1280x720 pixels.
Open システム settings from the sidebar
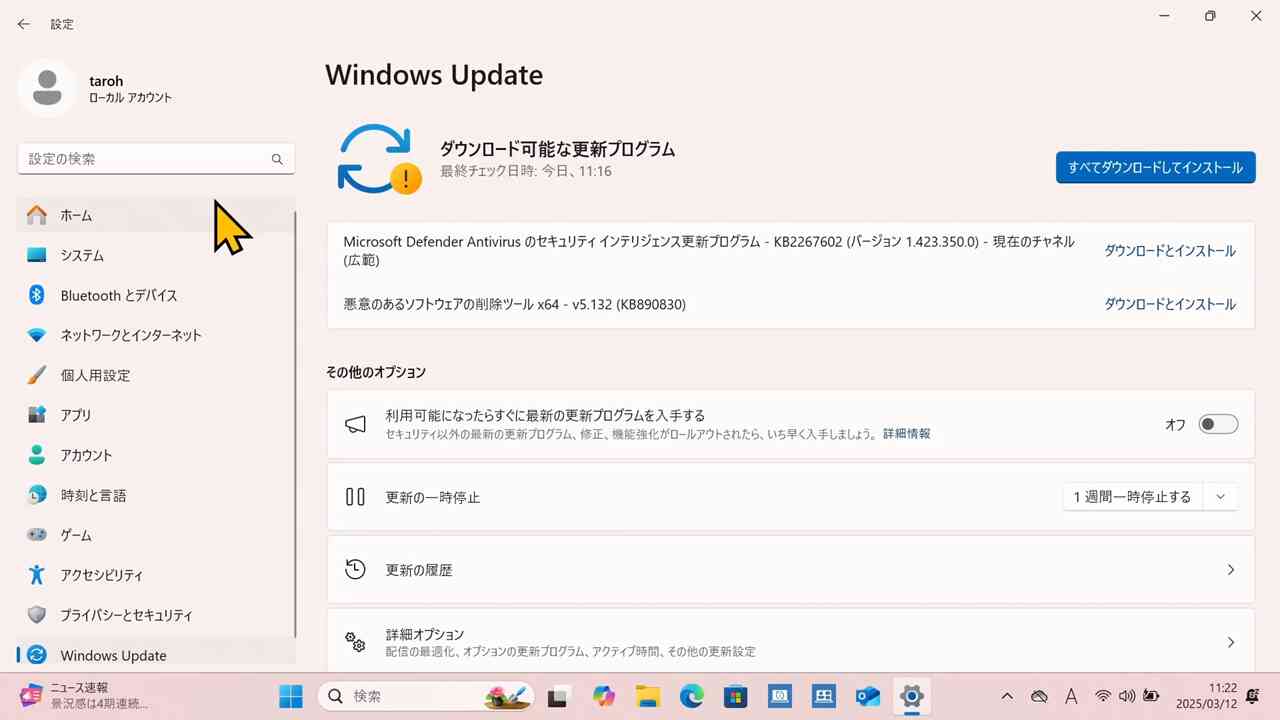click(x=82, y=255)
